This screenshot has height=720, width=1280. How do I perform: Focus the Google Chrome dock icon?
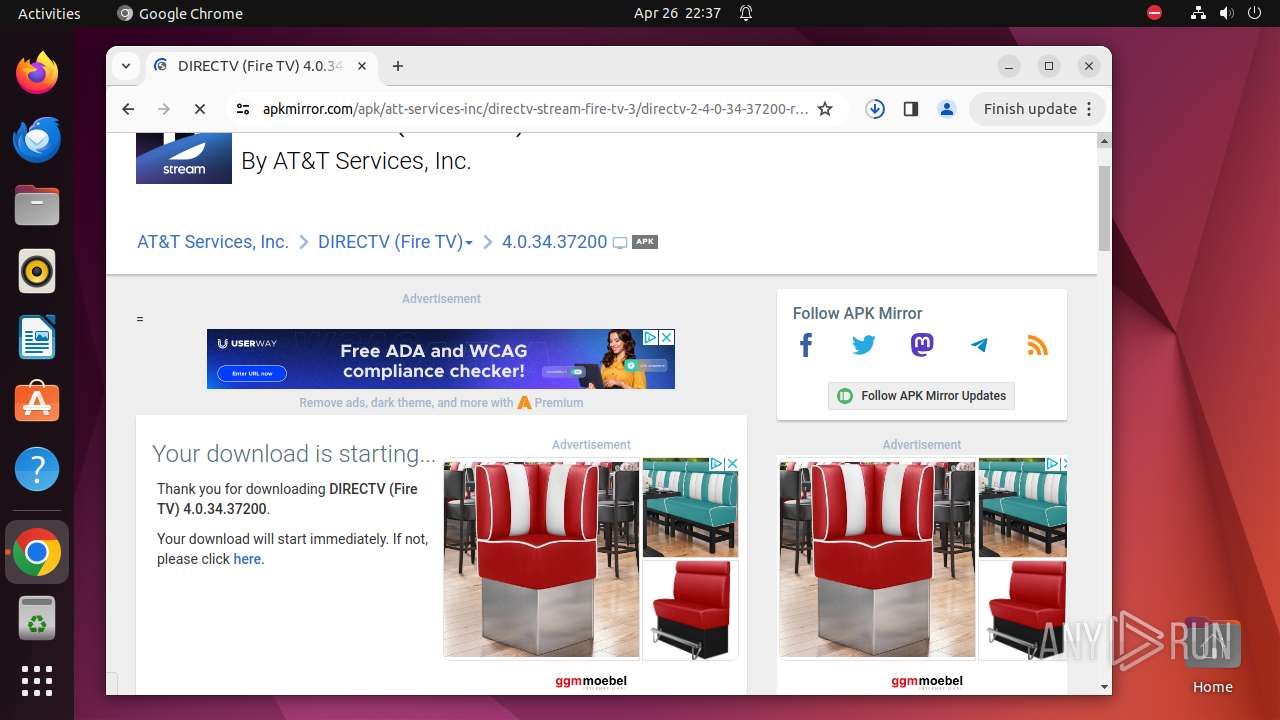pyautogui.click(x=37, y=553)
